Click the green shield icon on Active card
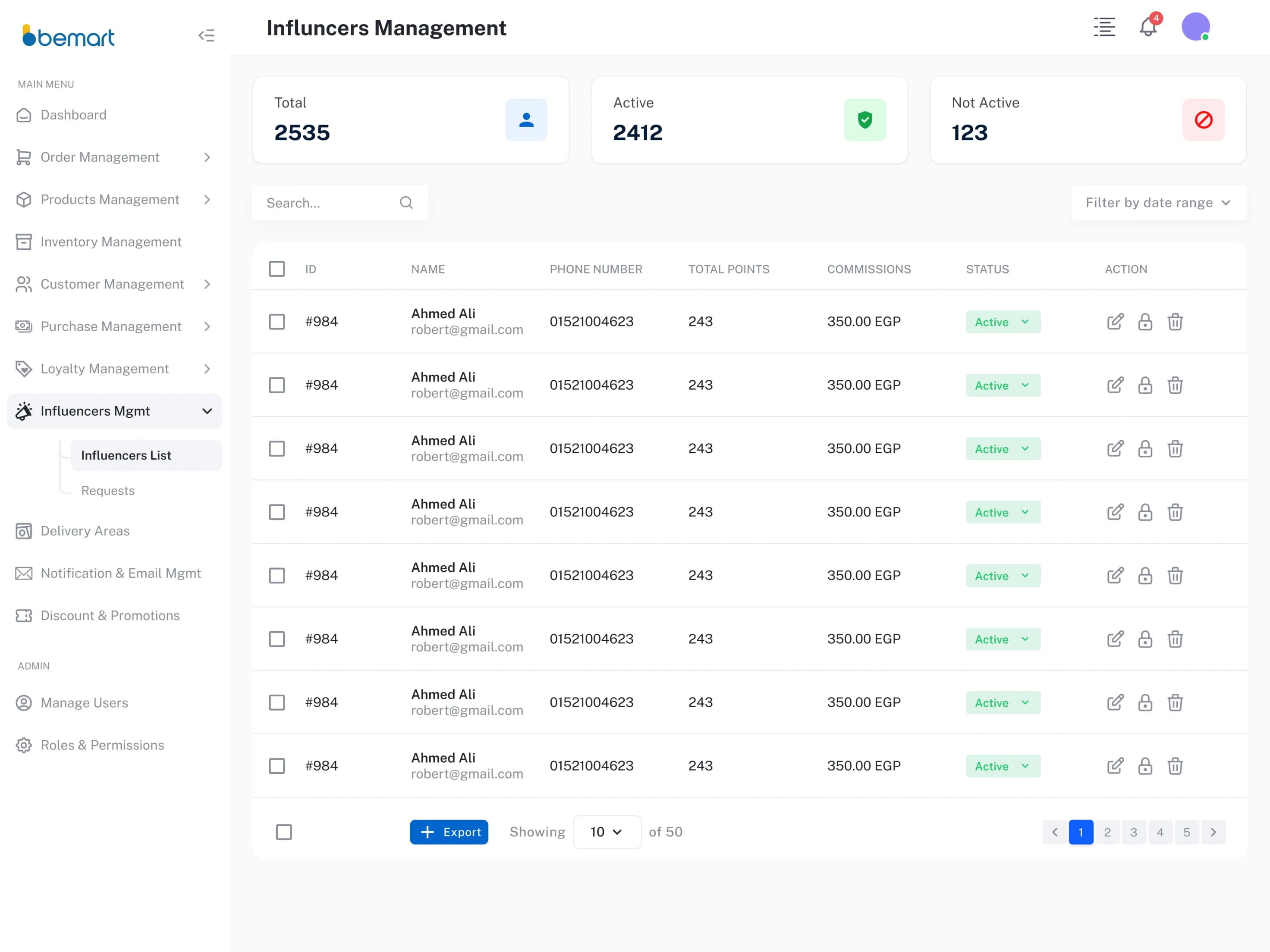The width and height of the screenshot is (1270, 952). (x=864, y=120)
